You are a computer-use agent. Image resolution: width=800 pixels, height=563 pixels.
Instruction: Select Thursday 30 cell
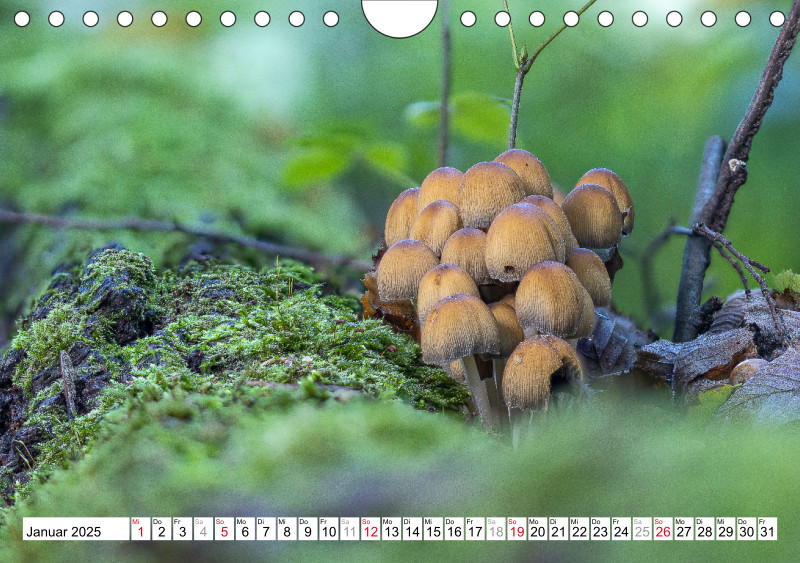coord(747,529)
